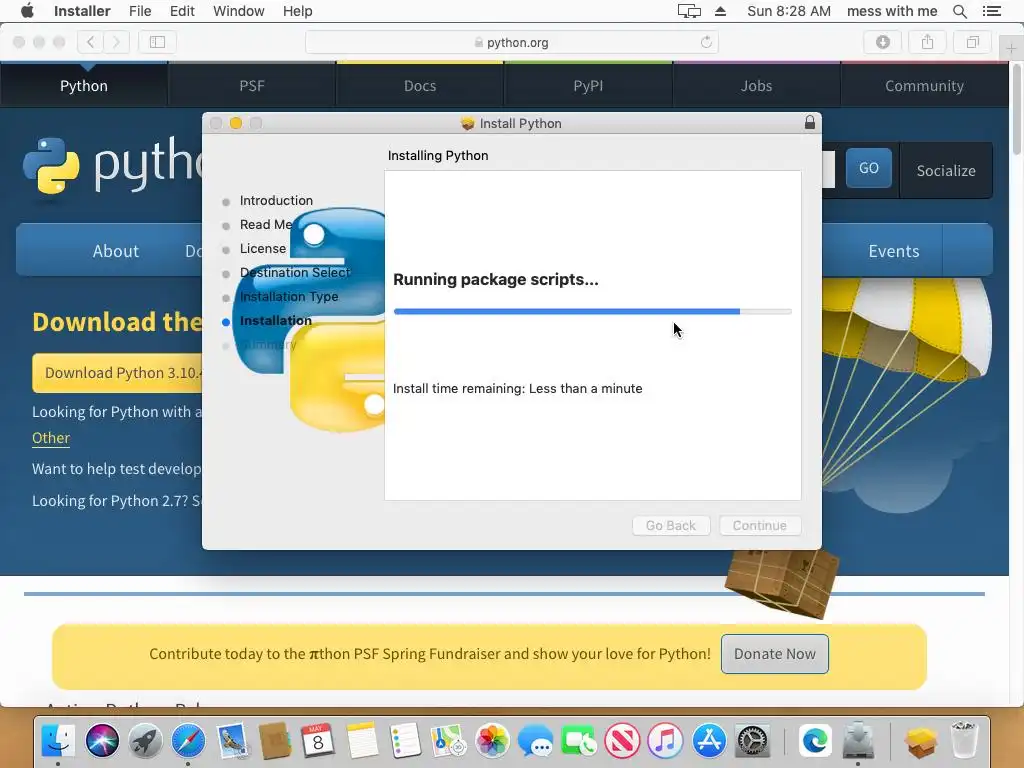Open Maps icon in dock

point(448,741)
